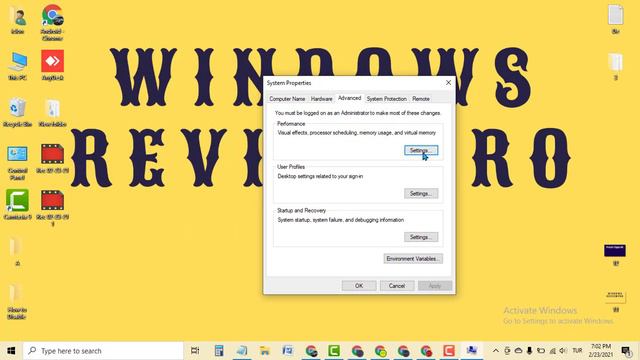Open Task View from the taskbar
This screenshot has height=360, width=640.
pos(195,351)
